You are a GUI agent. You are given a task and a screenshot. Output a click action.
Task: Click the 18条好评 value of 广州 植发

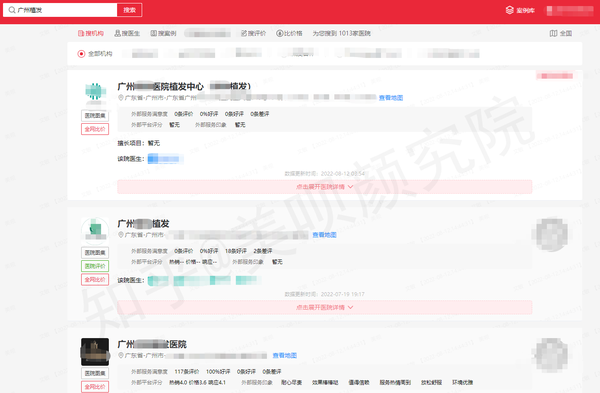click(236, 251)
